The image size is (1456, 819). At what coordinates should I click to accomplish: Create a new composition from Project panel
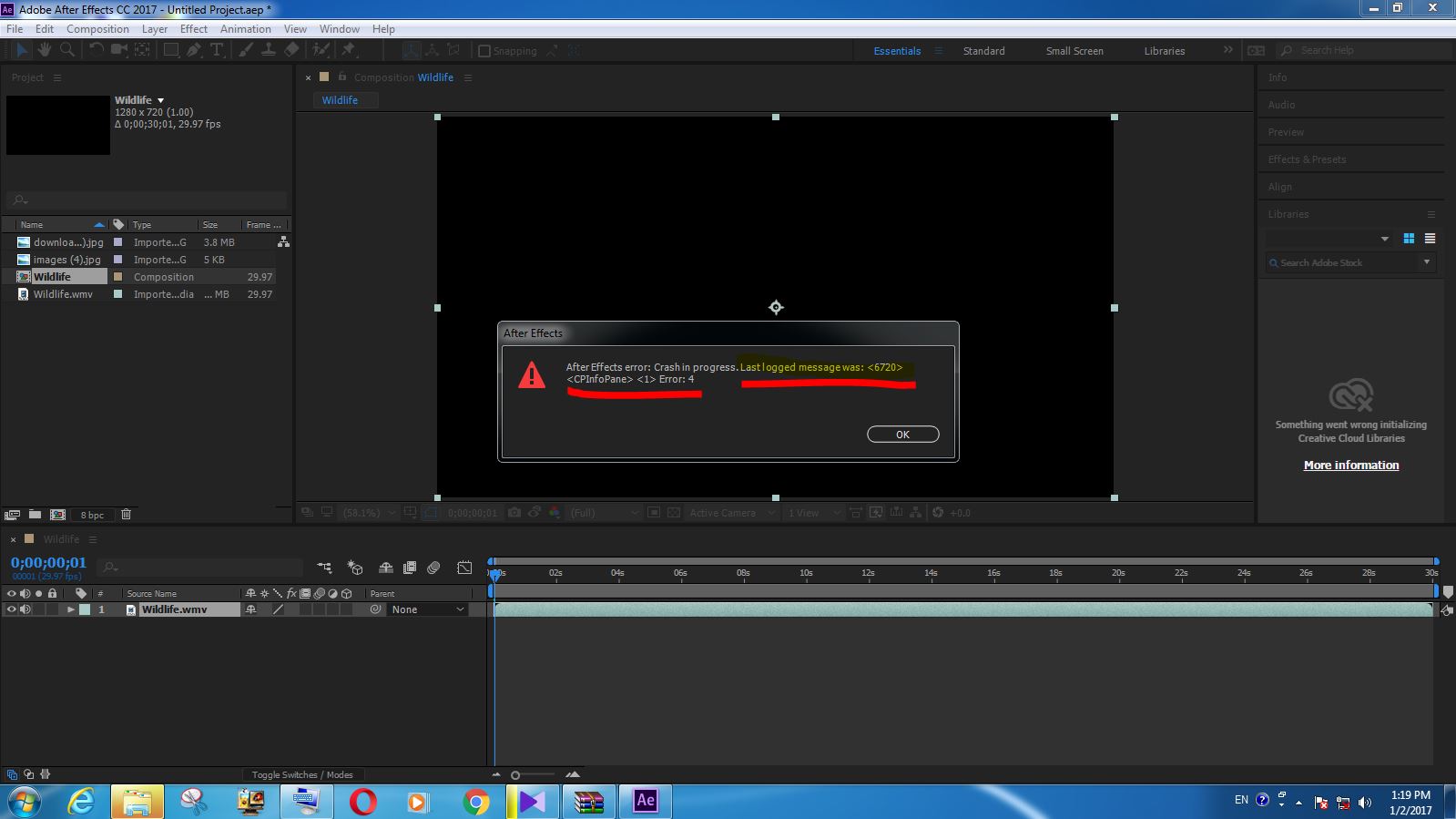point(57,515)
